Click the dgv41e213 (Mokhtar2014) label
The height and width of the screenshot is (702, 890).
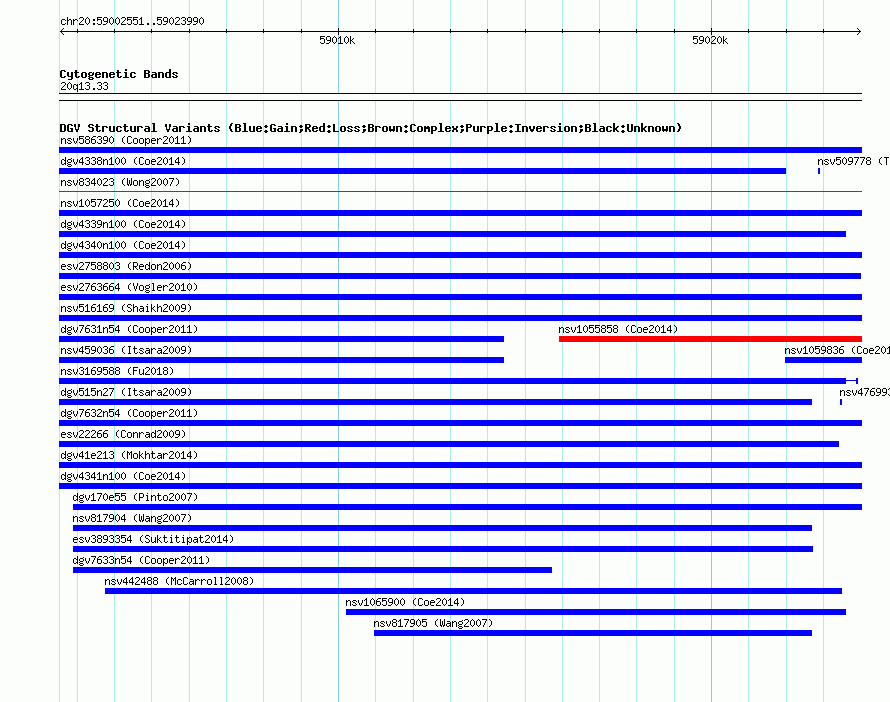[x=129, y=455]
